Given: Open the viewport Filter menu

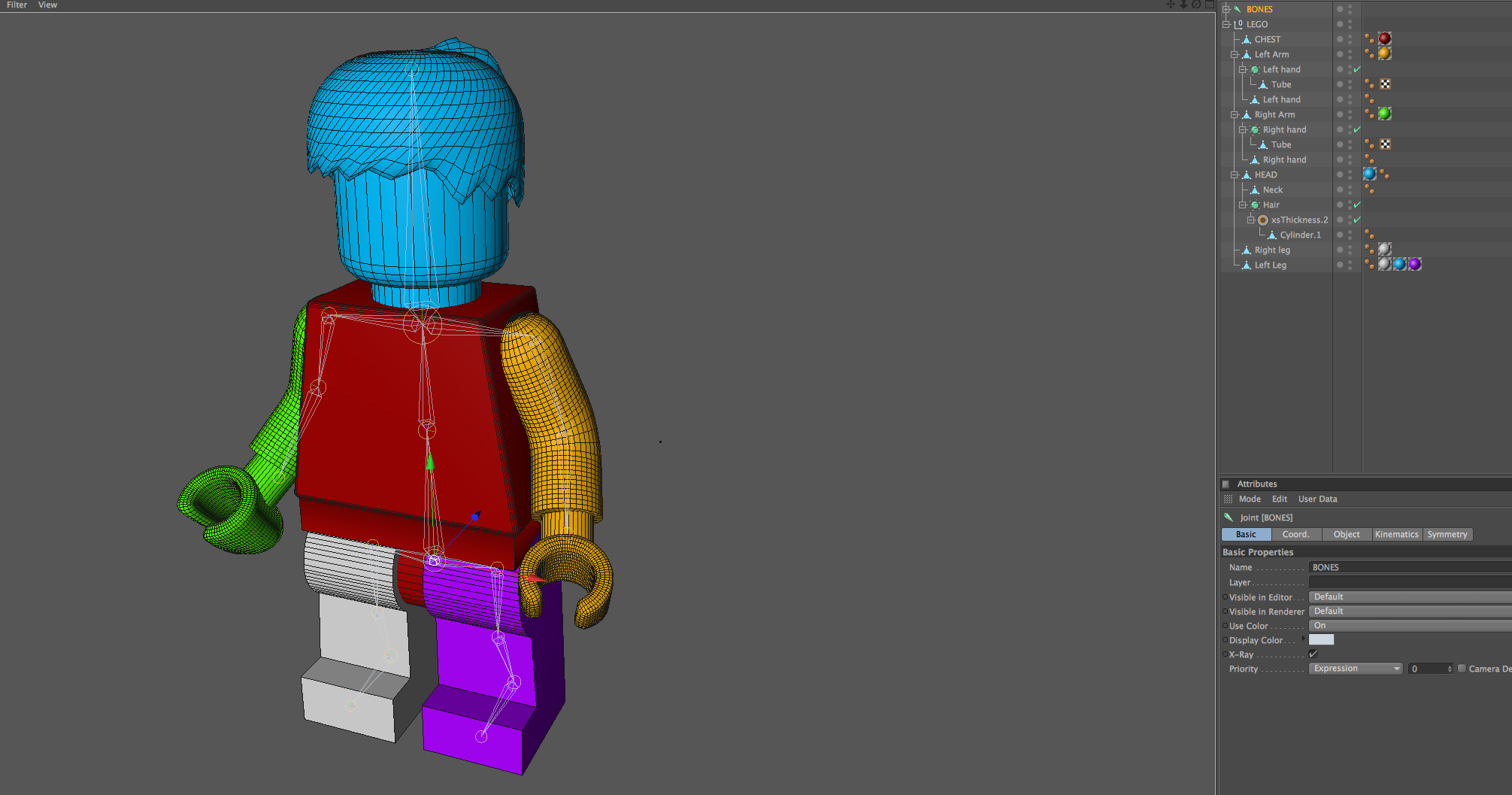Looking at the screenshot, I should pyautogui.click(x=17, y=5).
